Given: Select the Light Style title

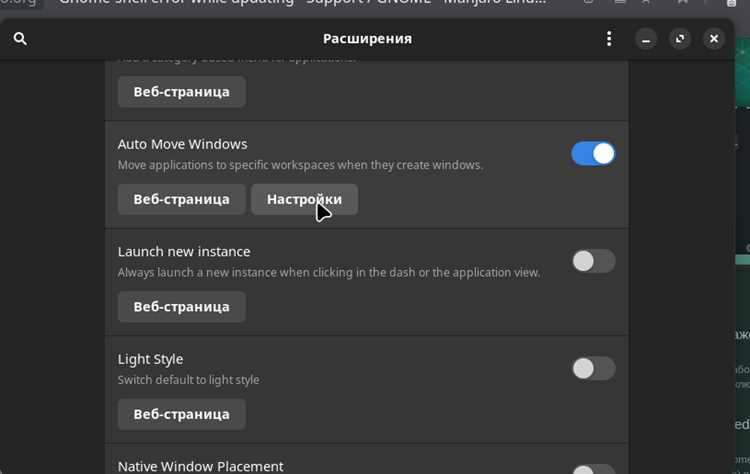Looking at the screenshot, I should 150,359.
